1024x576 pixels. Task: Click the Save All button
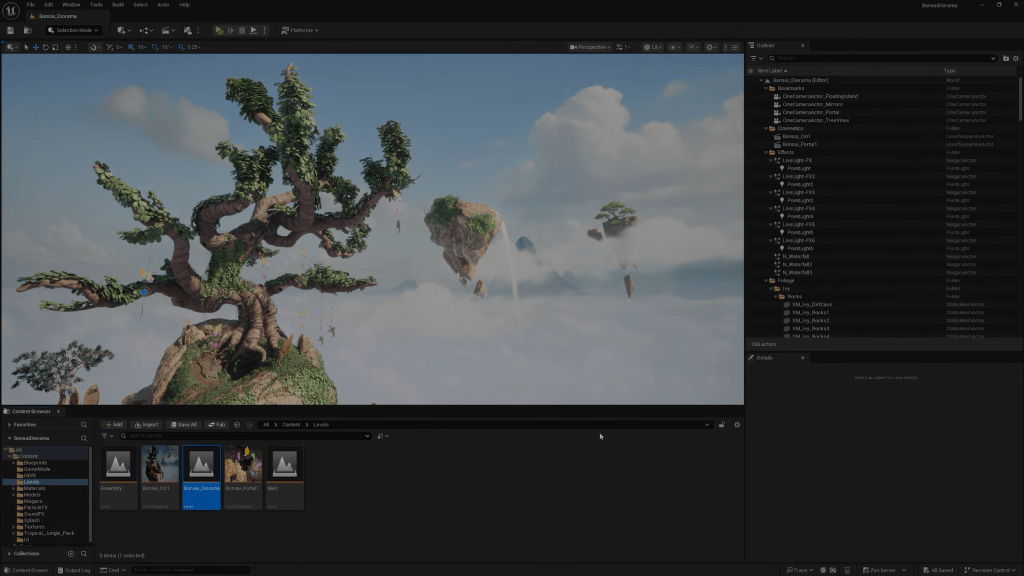click(x=183, y=425)
